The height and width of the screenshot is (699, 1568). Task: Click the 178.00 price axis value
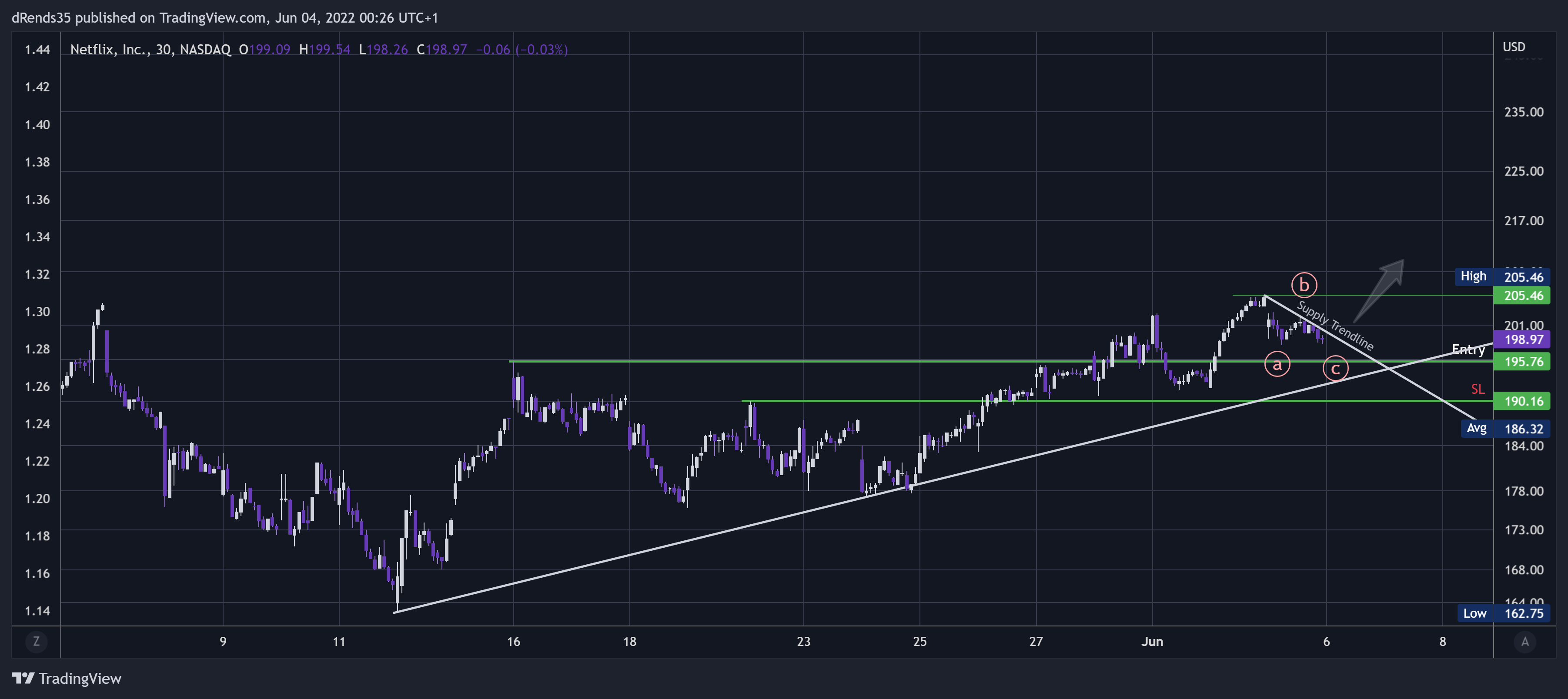pos(1524,491)
